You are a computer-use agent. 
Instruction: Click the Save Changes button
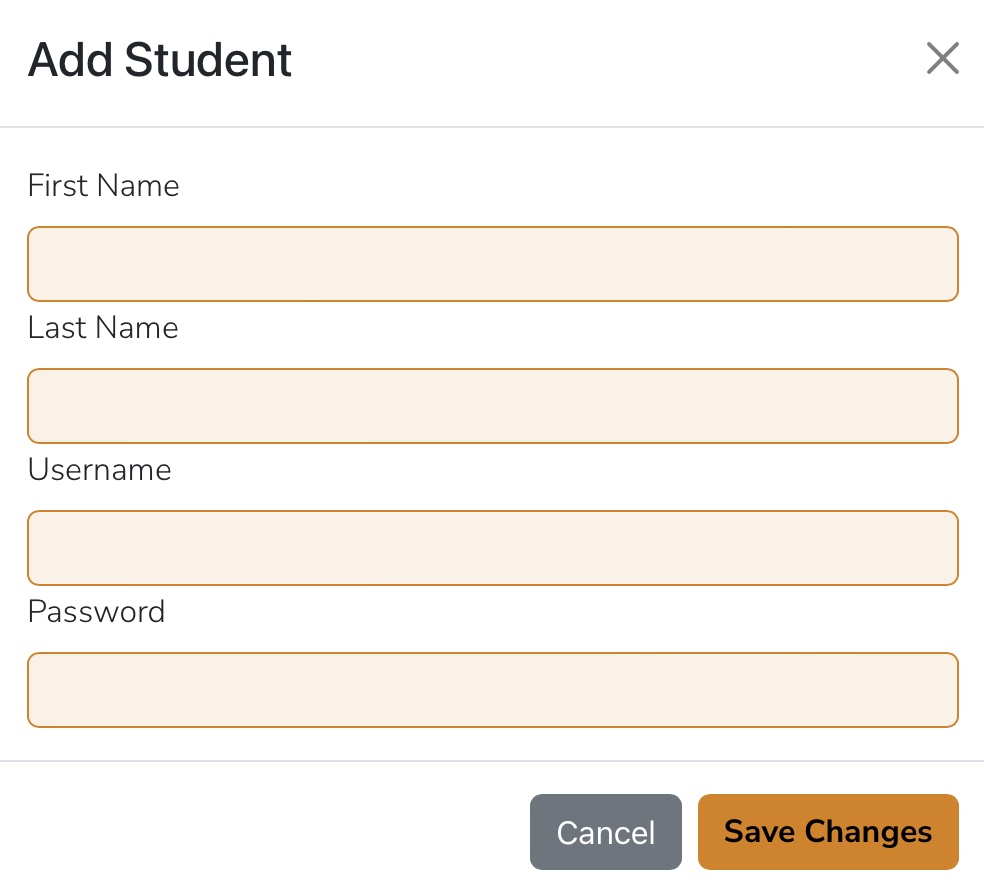(x=828, y=832)
